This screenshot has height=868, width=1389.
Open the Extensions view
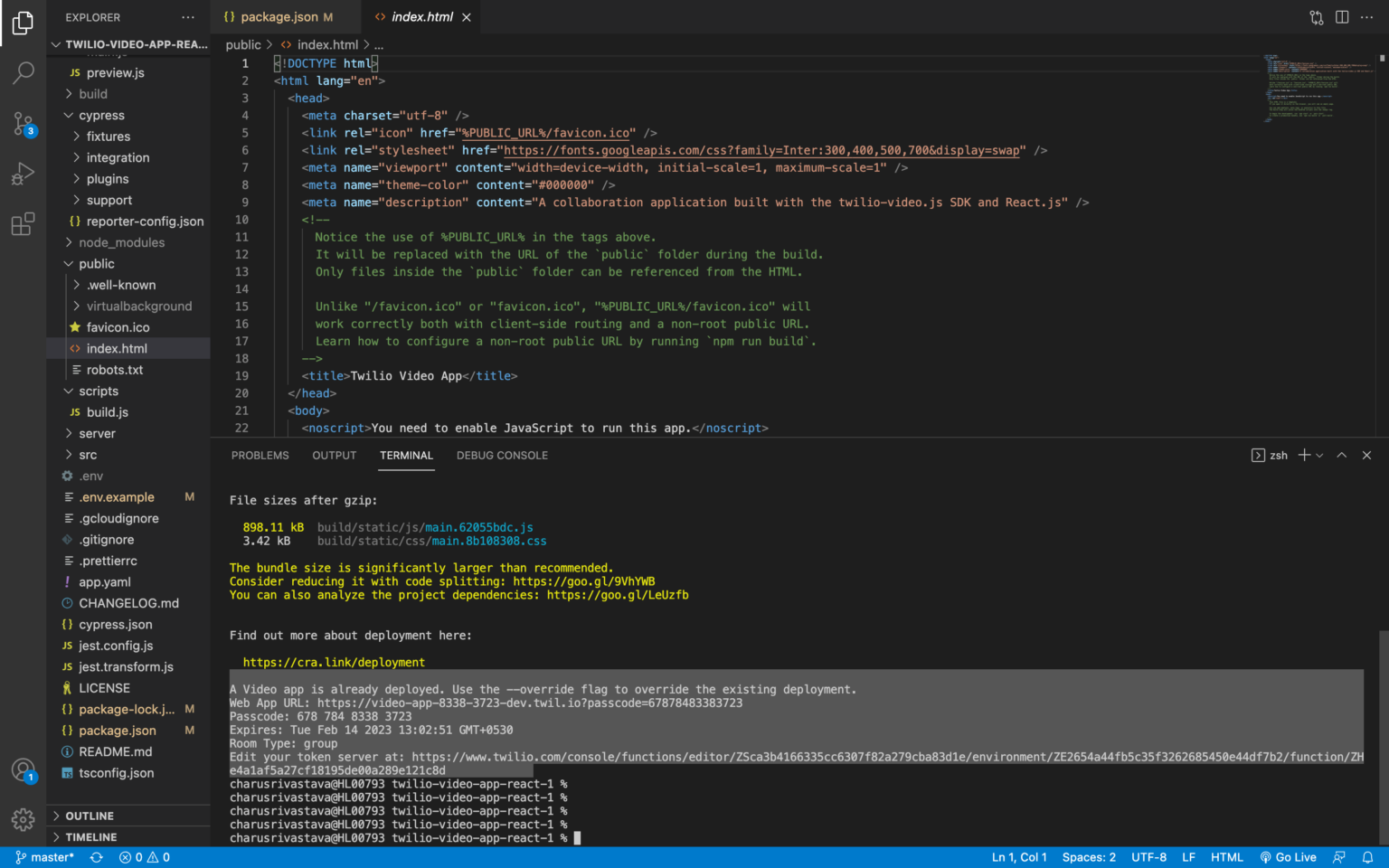(x=23, y=223)
